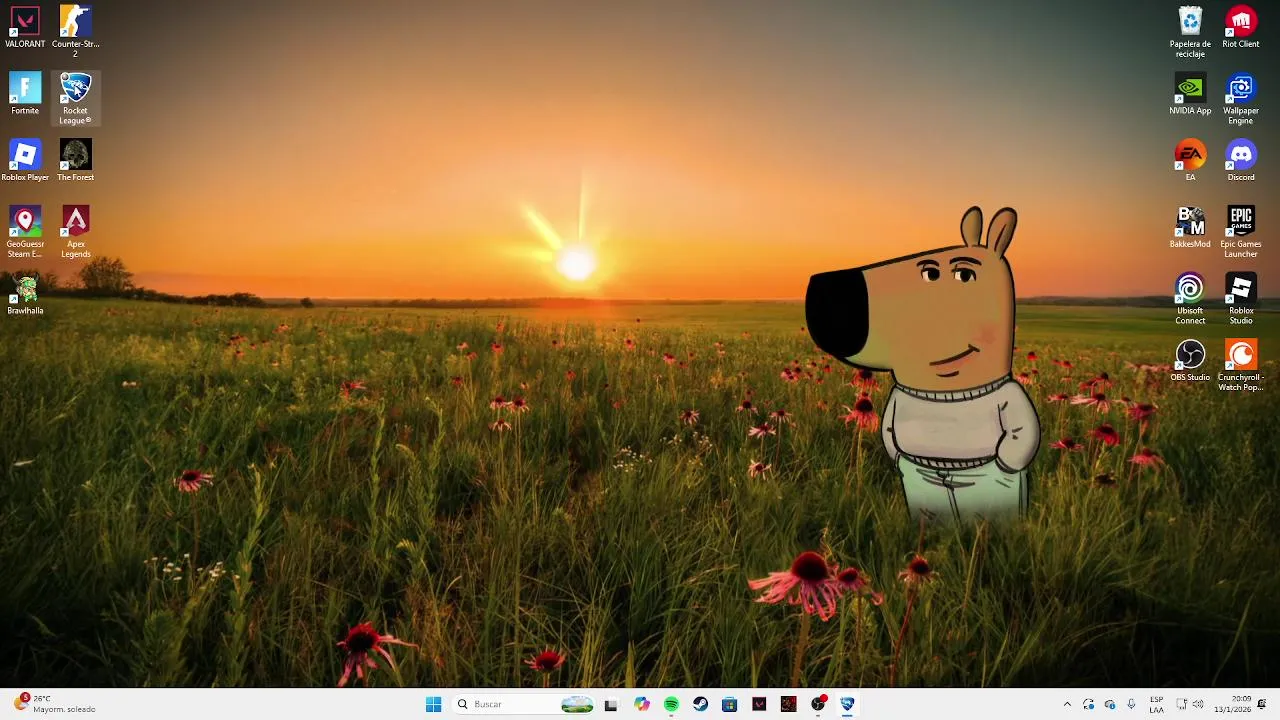The image size is (1280, 720).
Task: Open the clock showing 20:09
Action: [1233, 704]
